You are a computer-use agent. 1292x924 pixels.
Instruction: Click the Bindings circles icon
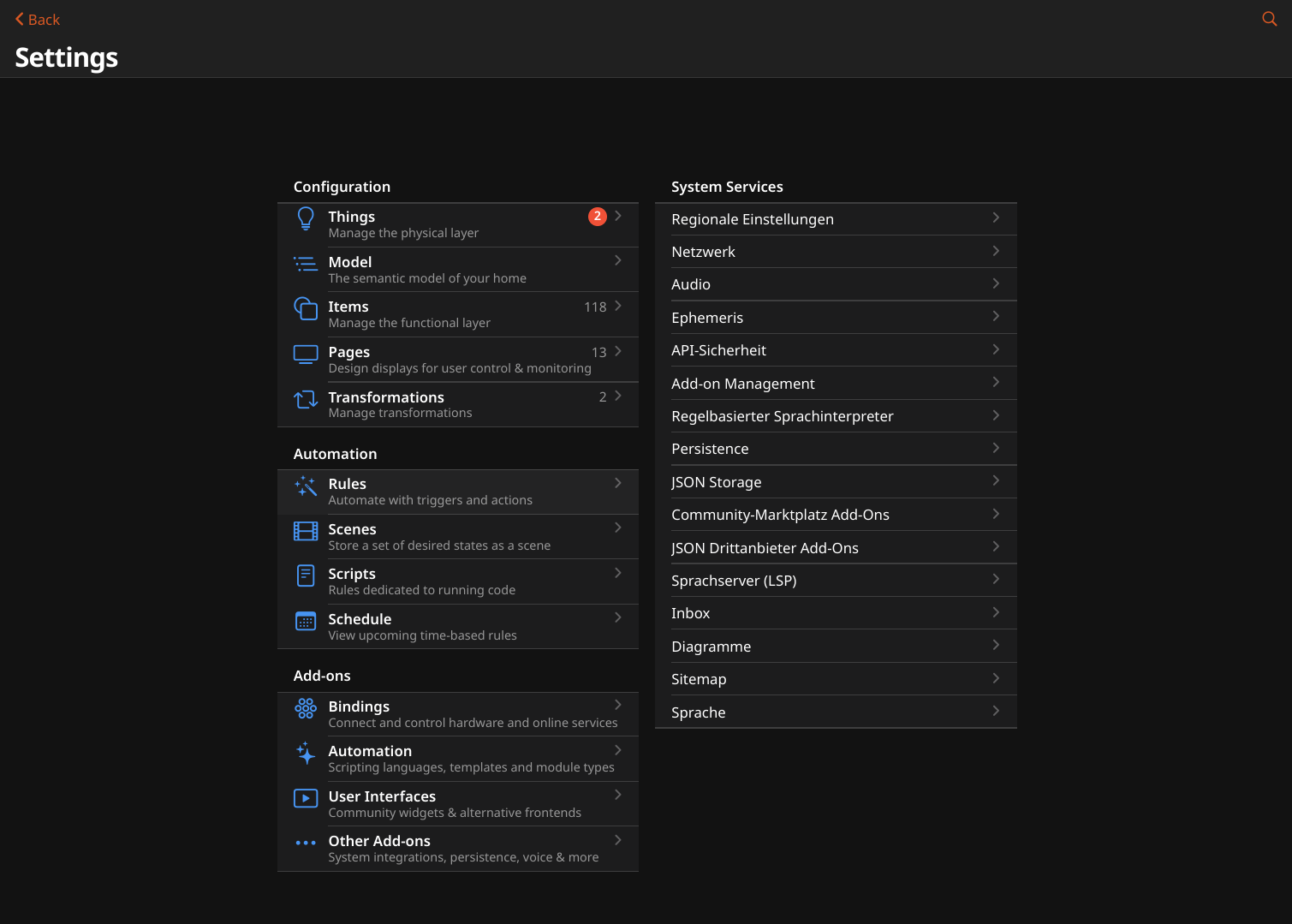pos(306,709)
